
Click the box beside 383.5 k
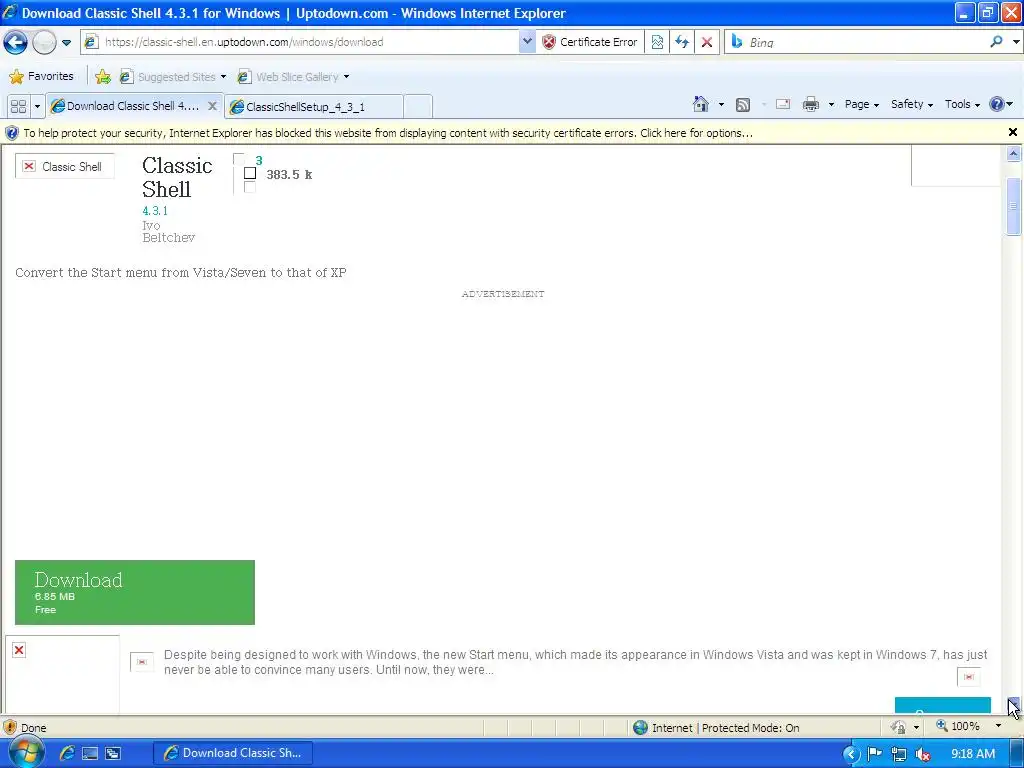coord(249,173)
